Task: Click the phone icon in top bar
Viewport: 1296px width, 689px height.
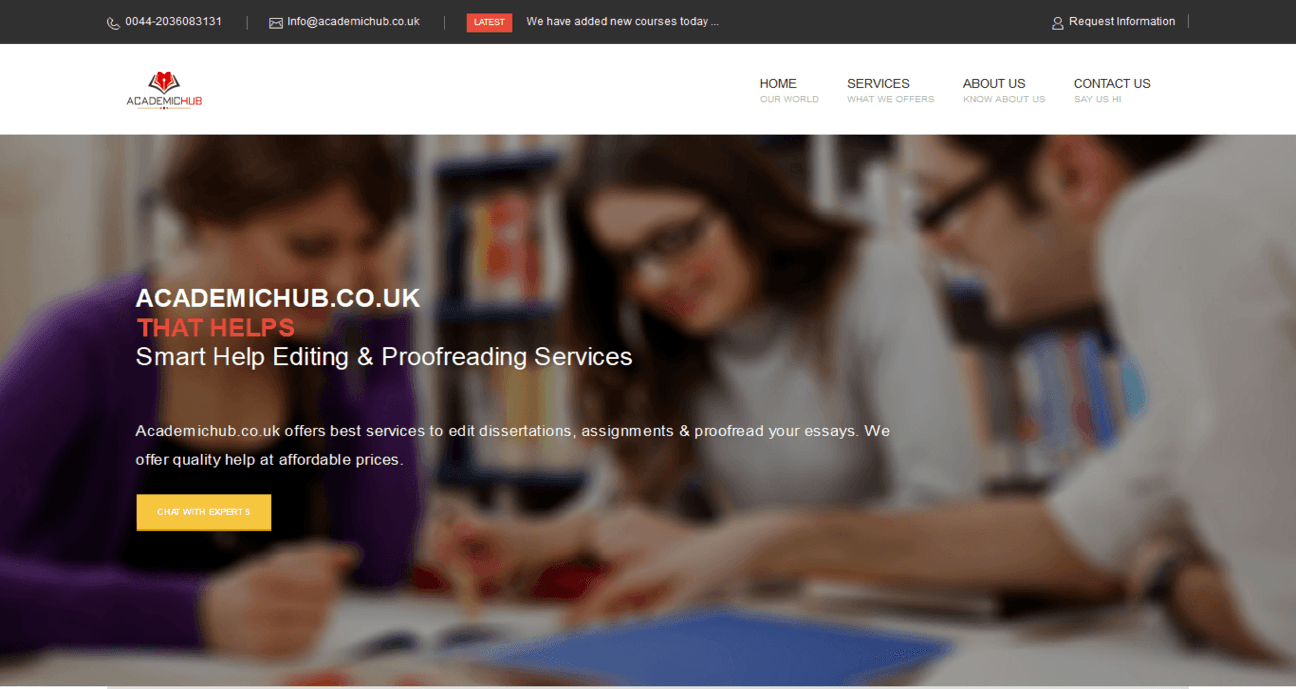Action: (113, 23)
